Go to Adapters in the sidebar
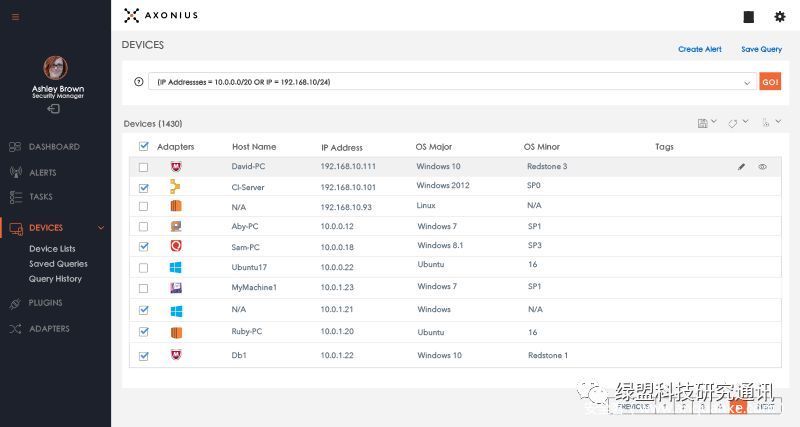The image size is (800, 427). (x=49, y=329)
